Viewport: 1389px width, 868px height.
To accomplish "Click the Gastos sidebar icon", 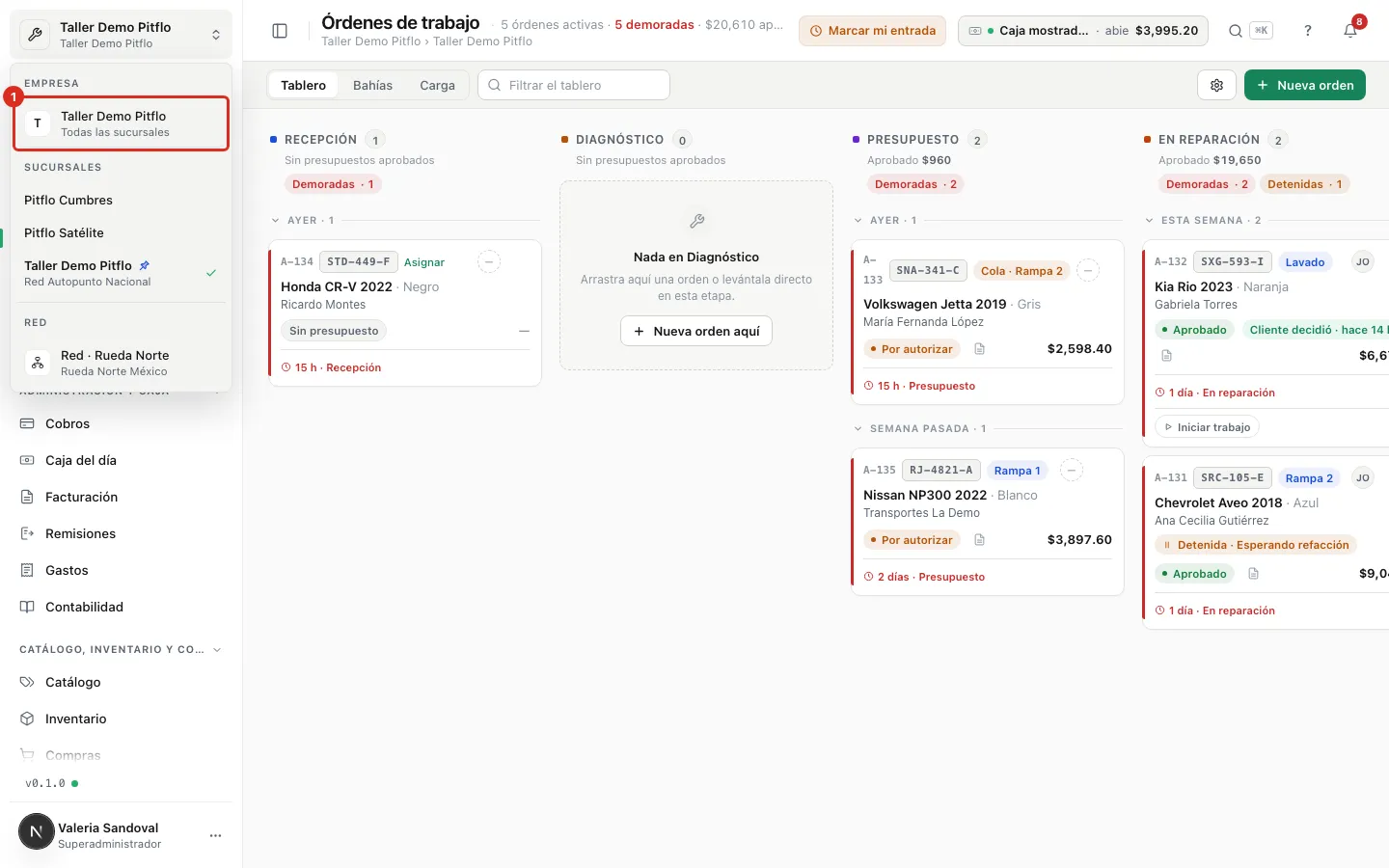I will 27,570.
